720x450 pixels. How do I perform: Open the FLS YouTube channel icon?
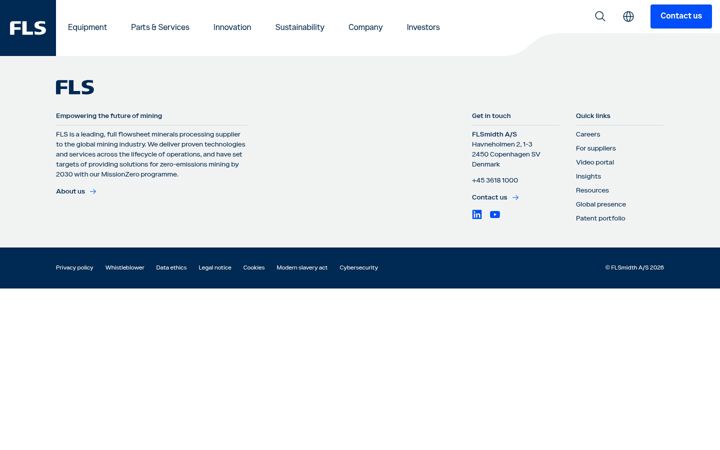click(495, 214)
